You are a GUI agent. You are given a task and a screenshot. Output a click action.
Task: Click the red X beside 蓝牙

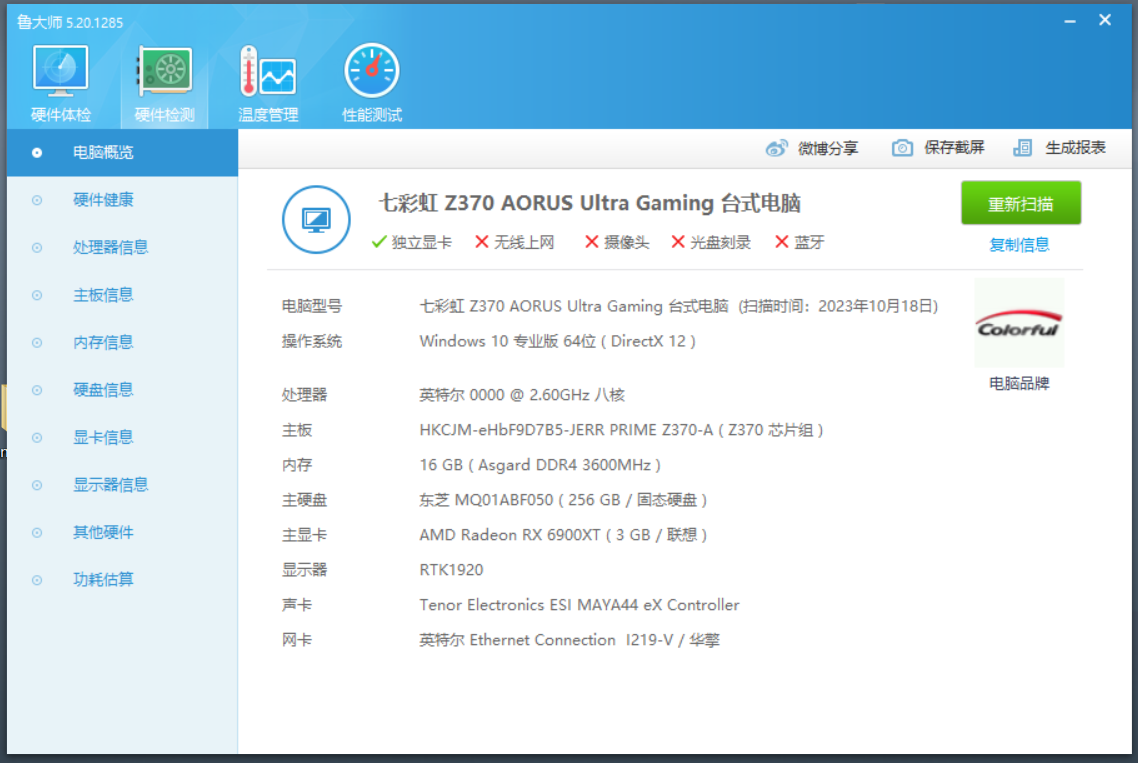pos(782,242)
